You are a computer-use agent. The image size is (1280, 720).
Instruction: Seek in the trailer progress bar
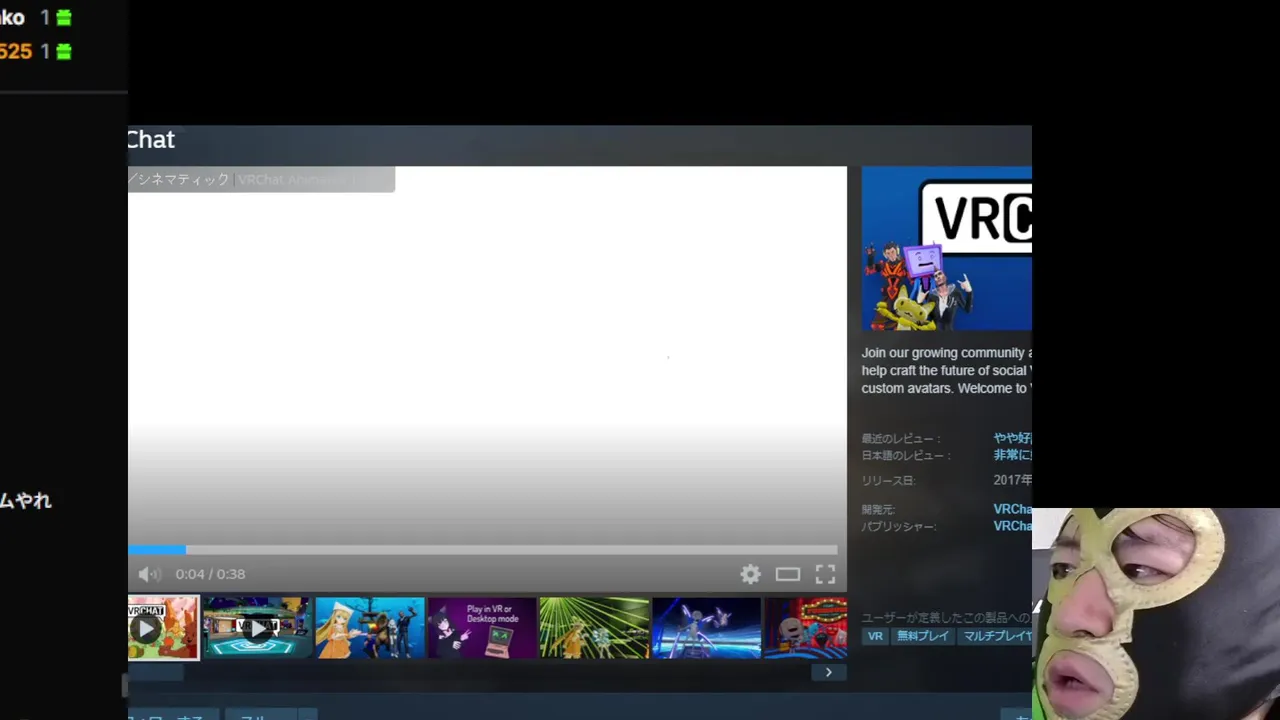[x=482, y=550]
